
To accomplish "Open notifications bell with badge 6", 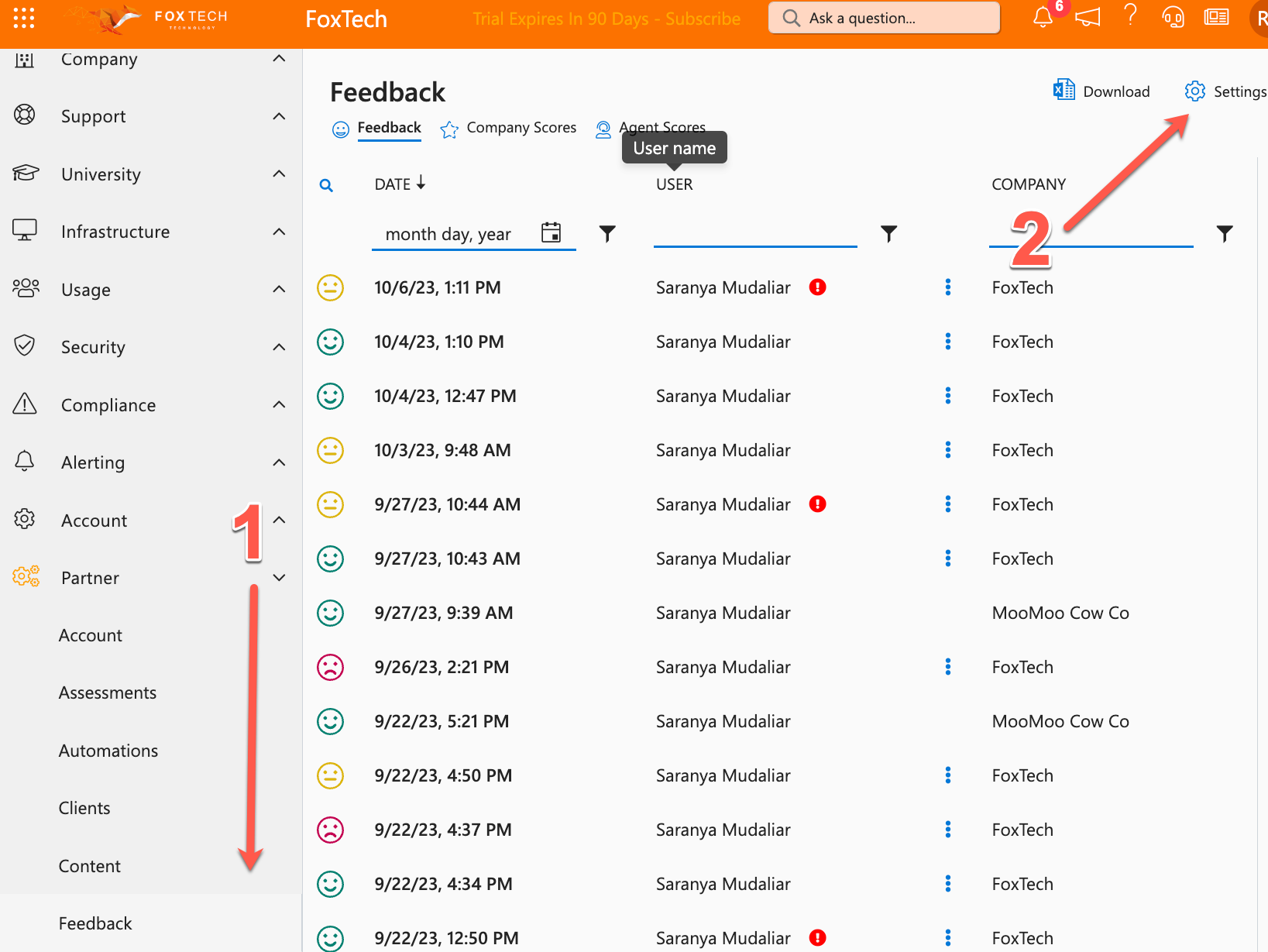I will tap(1043, 17).
